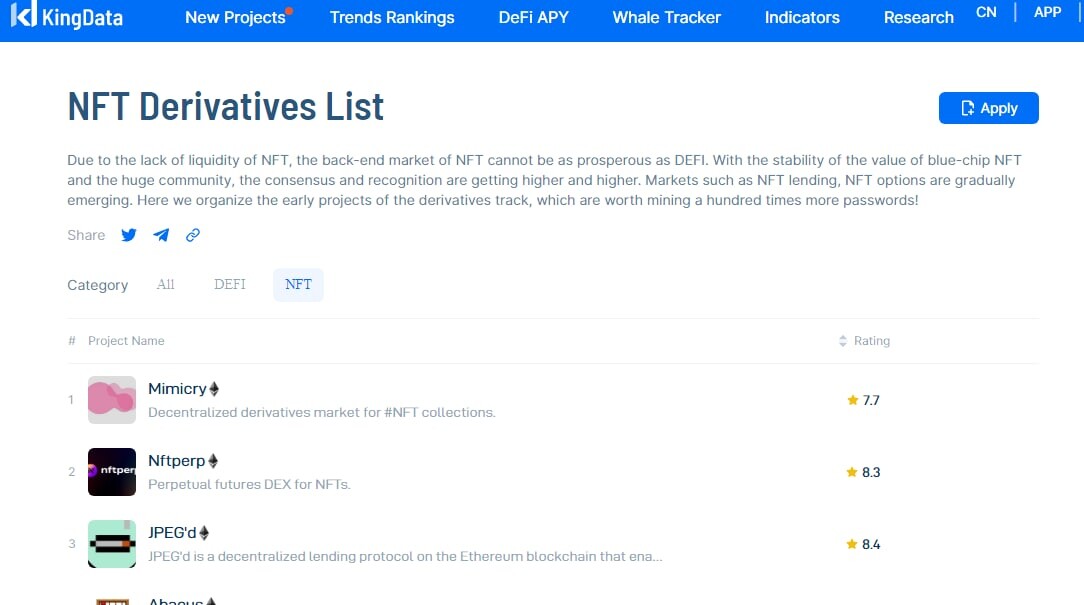Click the Nftperp project logo
The width and height of the screenshot is (1084, 605).
[112, 472]
